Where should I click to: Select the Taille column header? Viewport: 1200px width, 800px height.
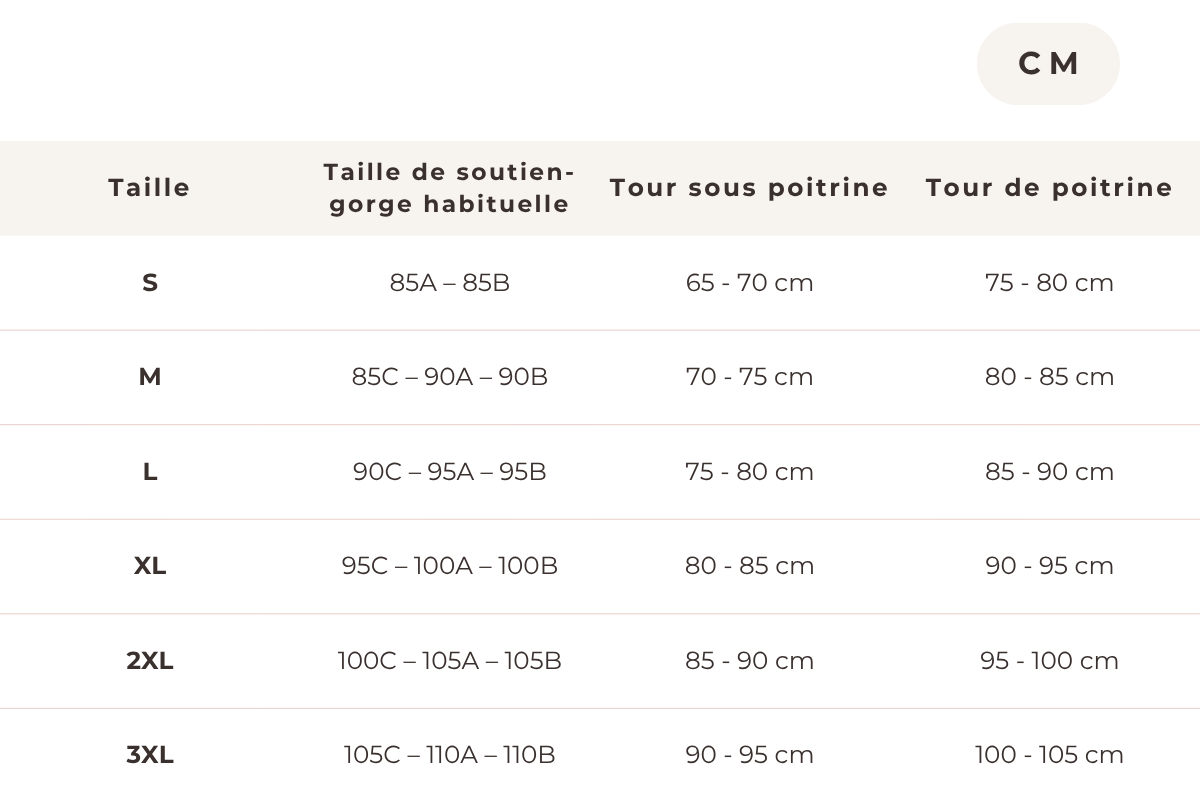pyautogui.click(x=149, y=188)
